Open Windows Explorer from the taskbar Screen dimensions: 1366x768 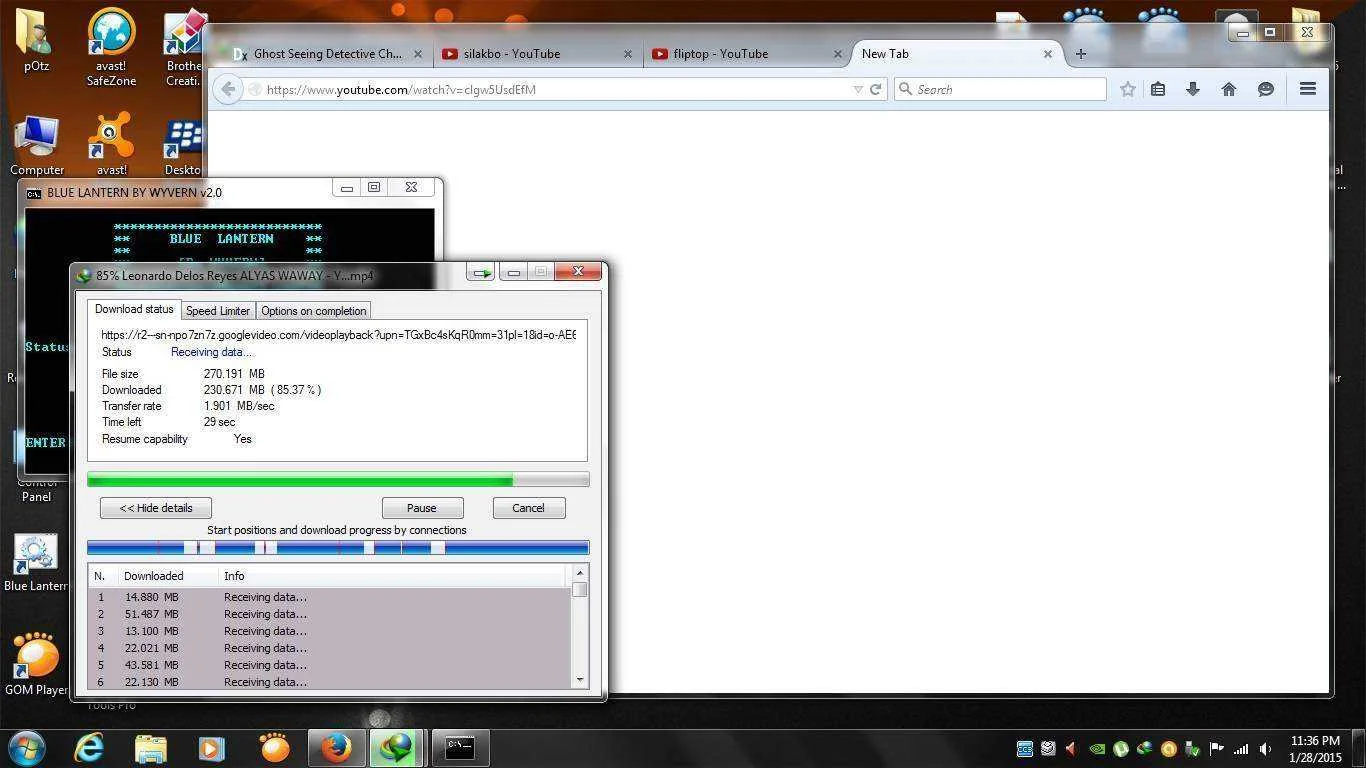click(x=150, y=748)
